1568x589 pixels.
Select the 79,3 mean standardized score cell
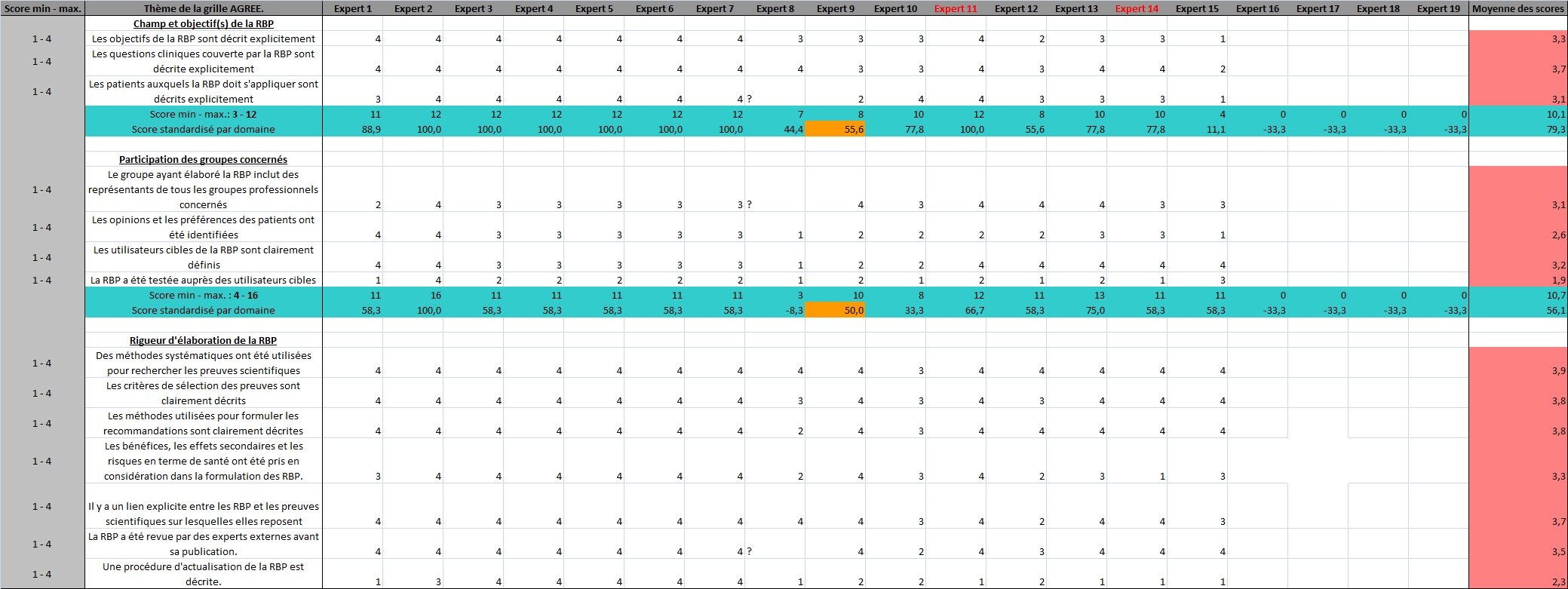1518,129
